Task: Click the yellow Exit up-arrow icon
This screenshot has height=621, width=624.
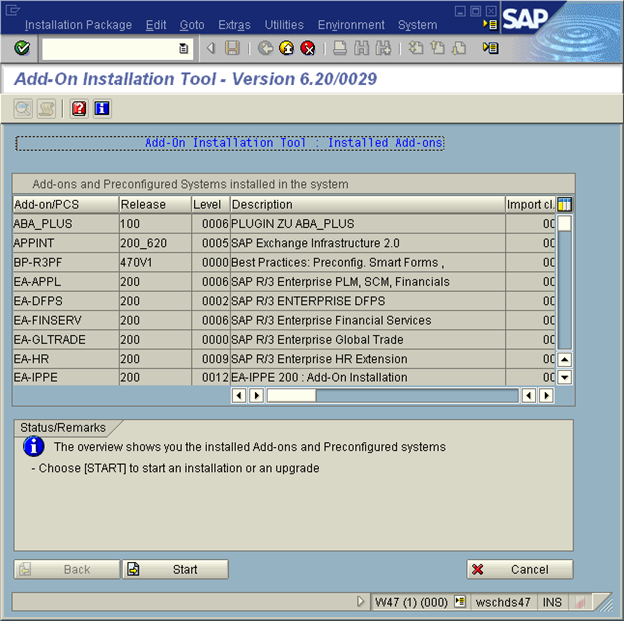Action: [x=287, y=48]
